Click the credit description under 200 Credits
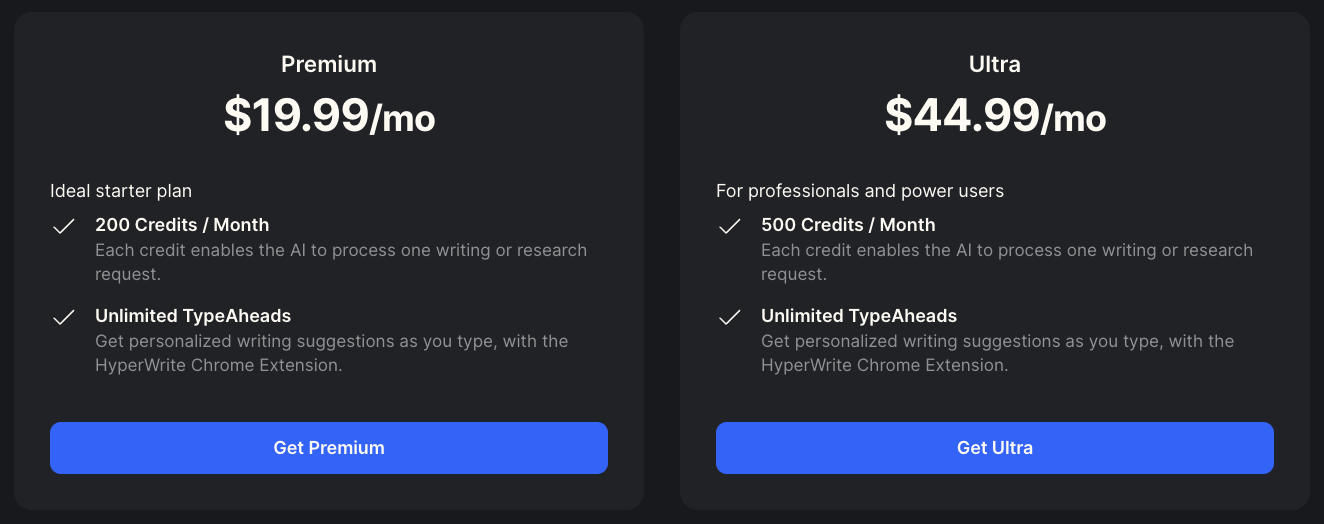This screenshot has height=524, width=1324. tap(340, 262)
